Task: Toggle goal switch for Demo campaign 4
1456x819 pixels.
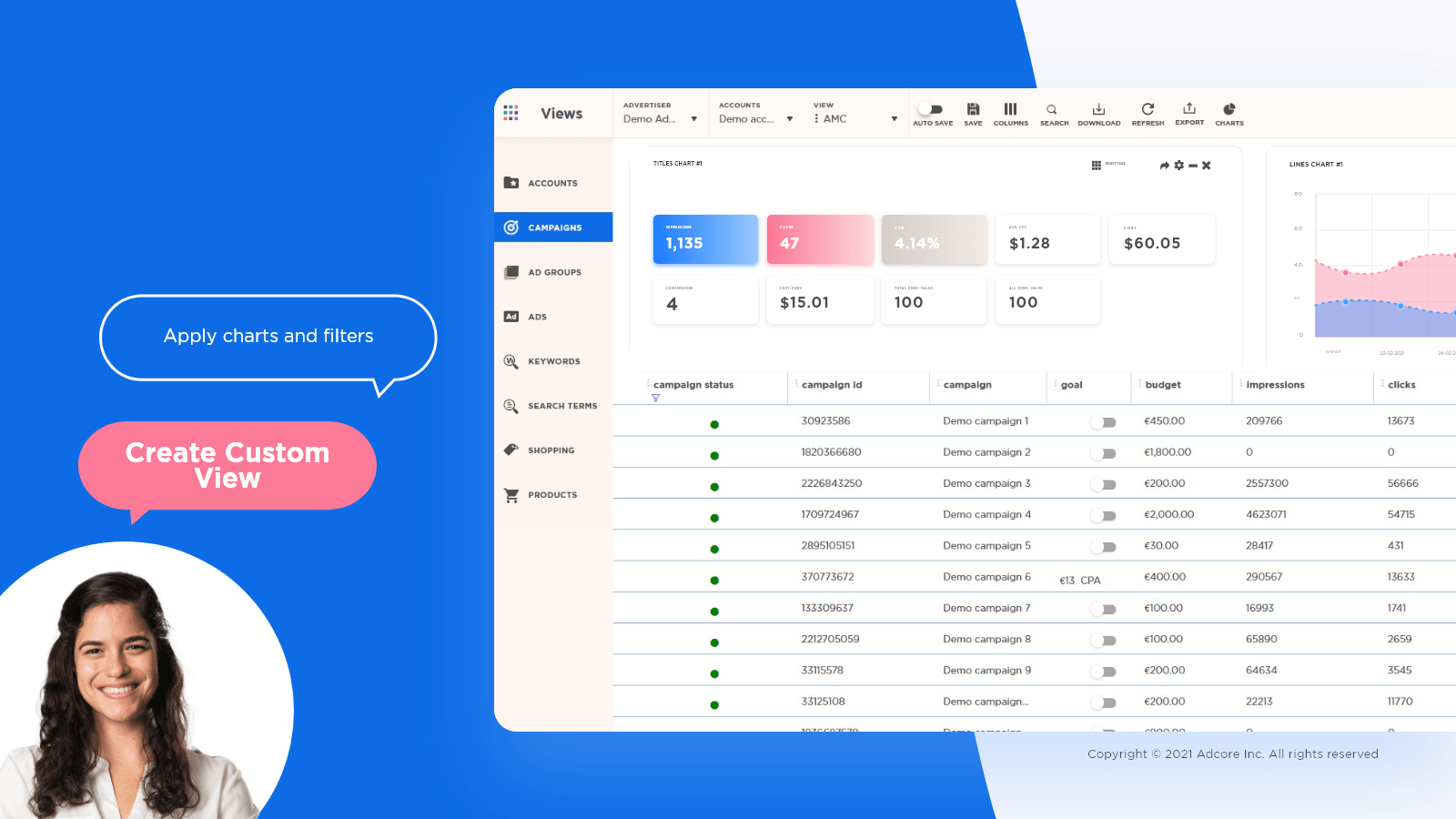Action: click(x=1104, y=516)
